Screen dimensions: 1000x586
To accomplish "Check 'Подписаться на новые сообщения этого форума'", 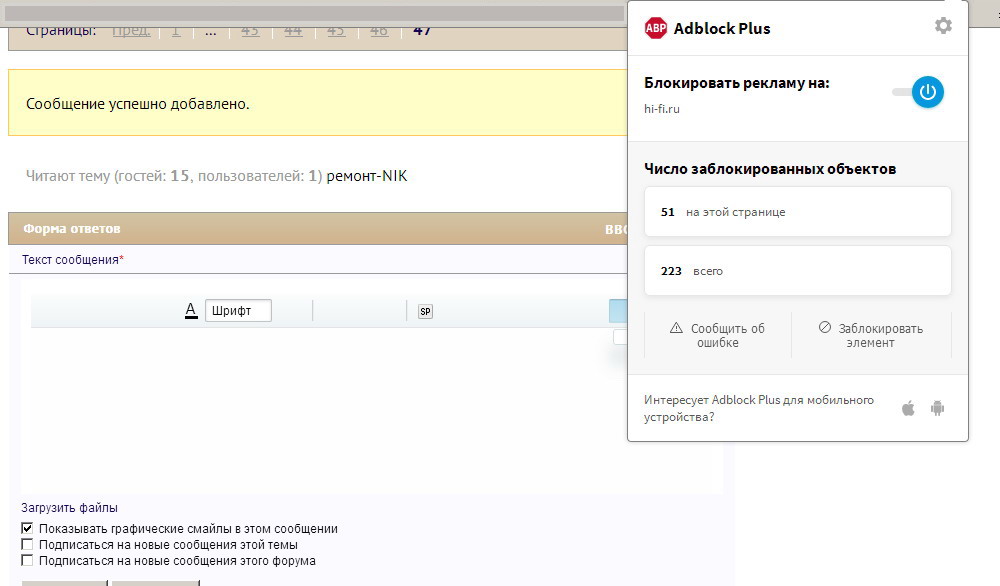I will click(x=28, y=560).
